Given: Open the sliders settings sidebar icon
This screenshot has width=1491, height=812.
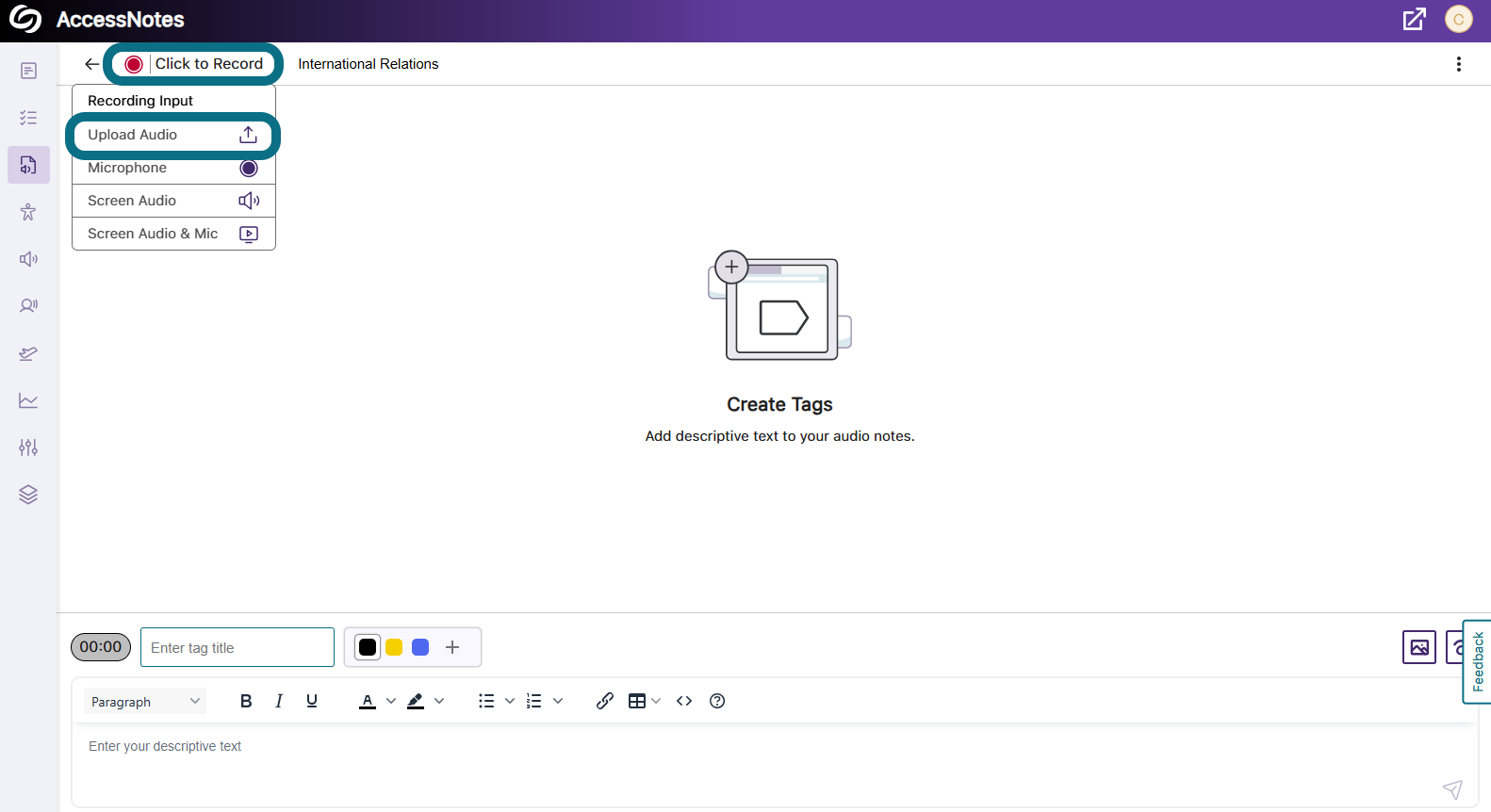Looking at the screenshot, I should coord(29,447).
